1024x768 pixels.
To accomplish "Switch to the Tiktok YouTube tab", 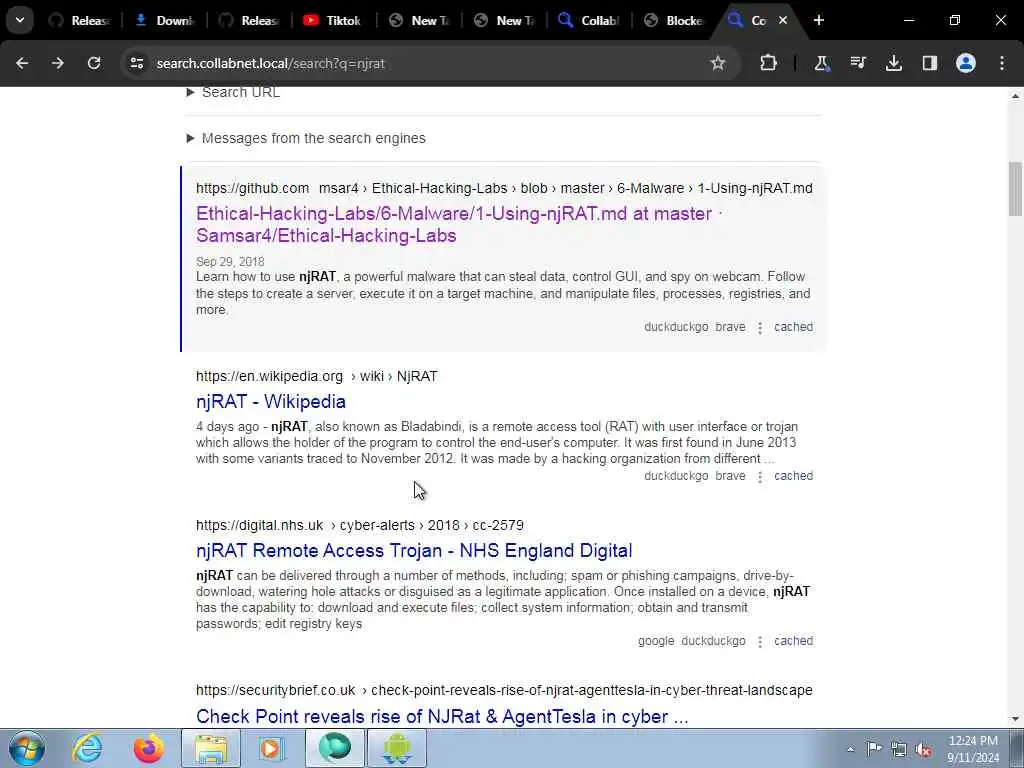I will 332,20.
